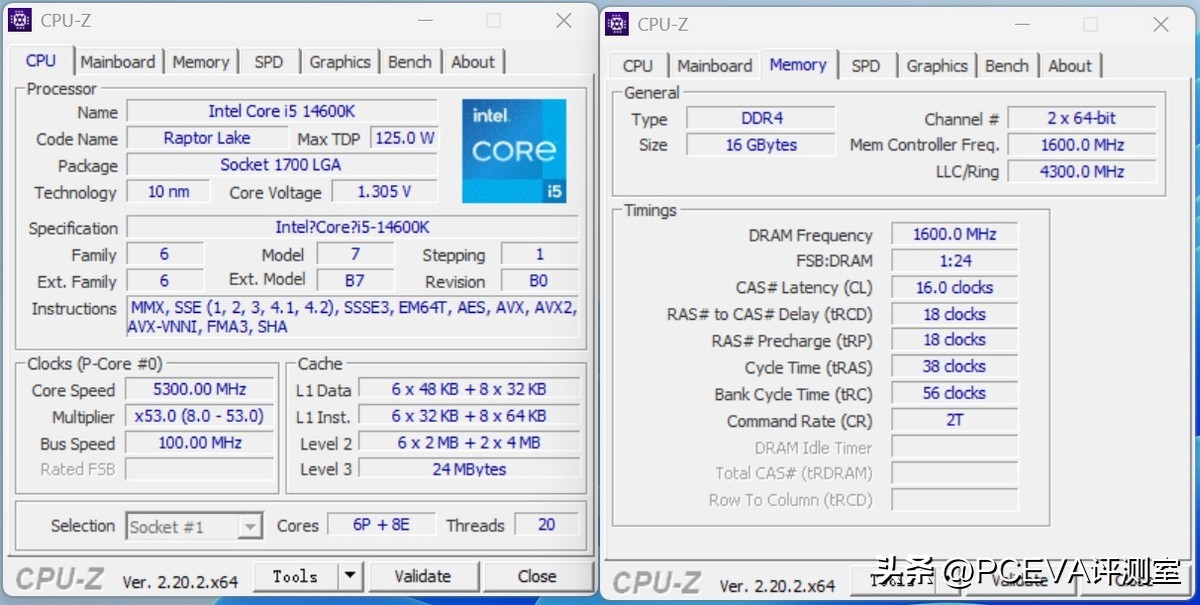Click the Close button in left window
1200x605 pixels.
point(537,576)
